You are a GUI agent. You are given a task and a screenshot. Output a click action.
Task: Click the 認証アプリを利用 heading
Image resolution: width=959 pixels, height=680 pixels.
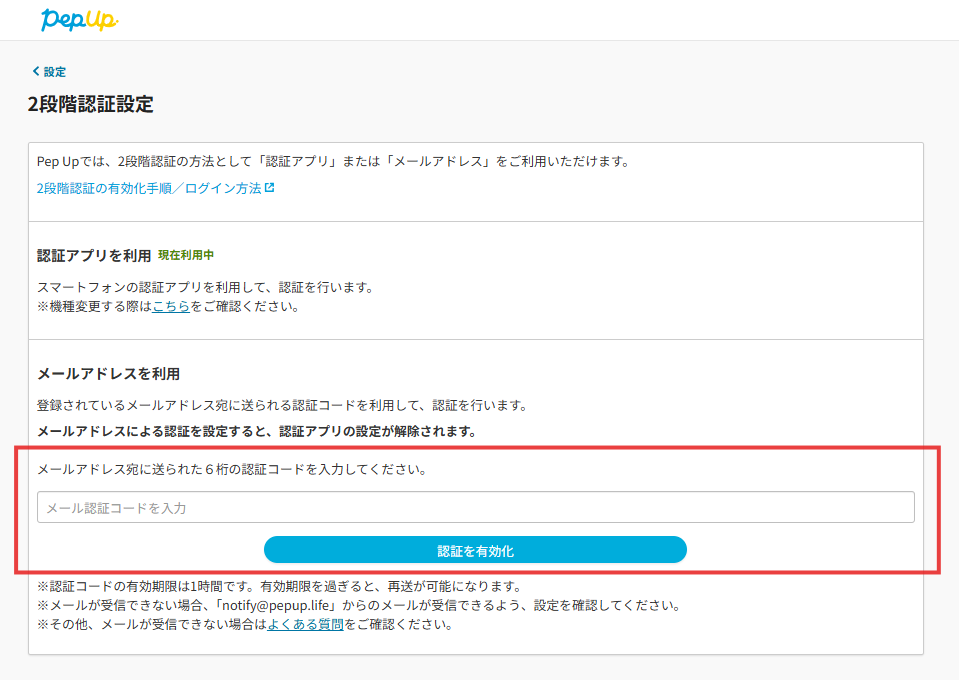pos(94,256)
